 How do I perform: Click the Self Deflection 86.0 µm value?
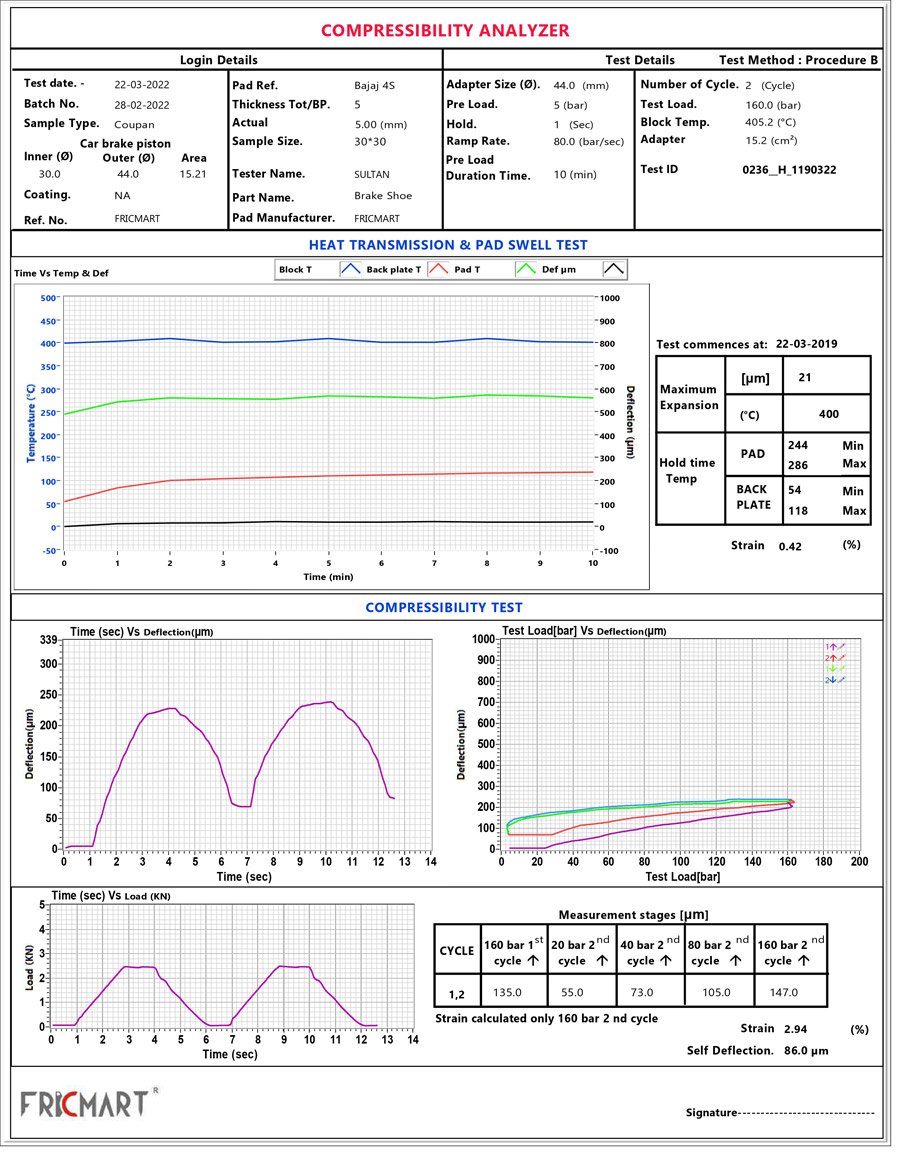tap(805, 1051)
